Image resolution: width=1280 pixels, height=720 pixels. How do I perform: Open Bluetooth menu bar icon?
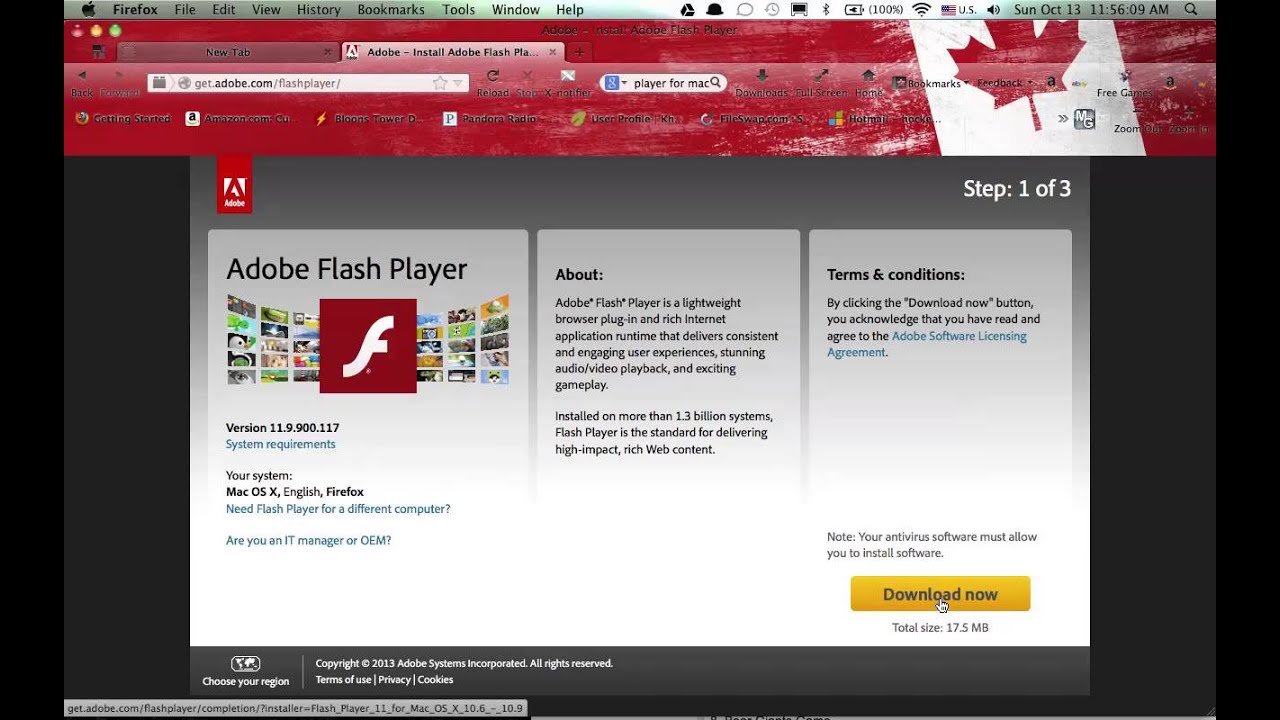(x=826, y=10)
